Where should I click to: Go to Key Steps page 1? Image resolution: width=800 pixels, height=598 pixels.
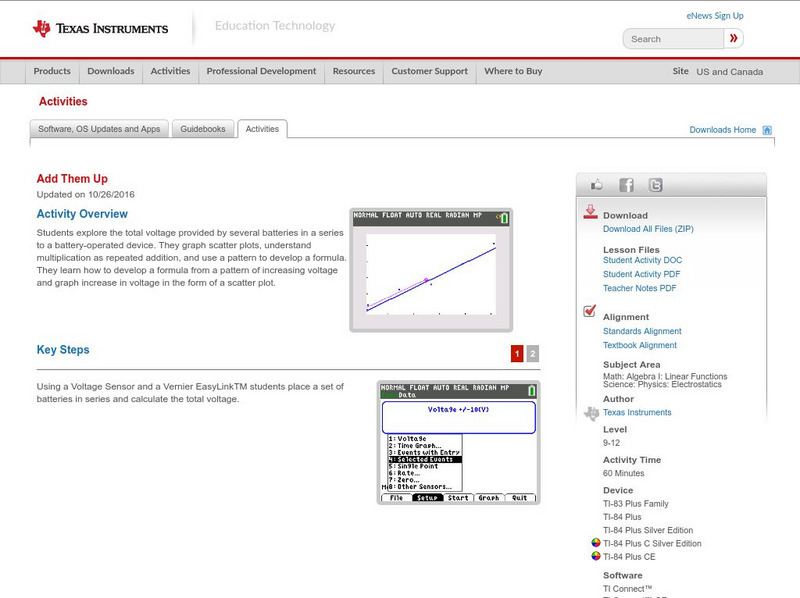point(517,353)
